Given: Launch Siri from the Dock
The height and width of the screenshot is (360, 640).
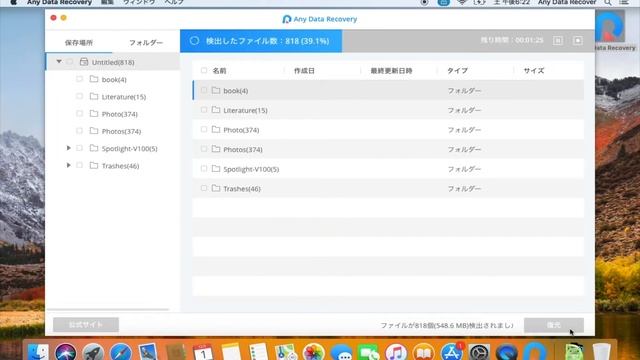Looking at the screenshot, I should click(x=65, y=352).
